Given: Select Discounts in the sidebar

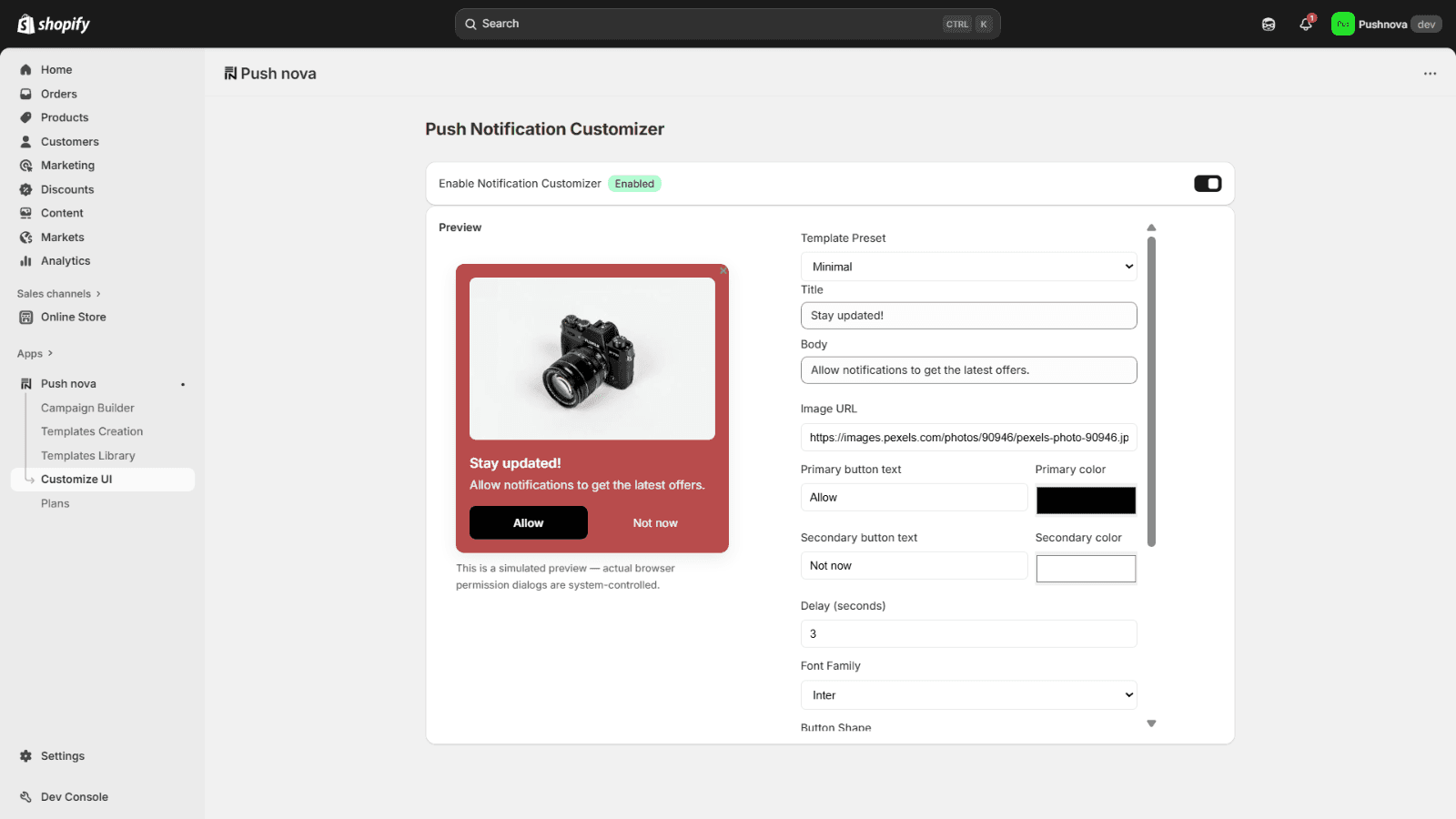Looking at the screenshot, I should pos(66,189).
